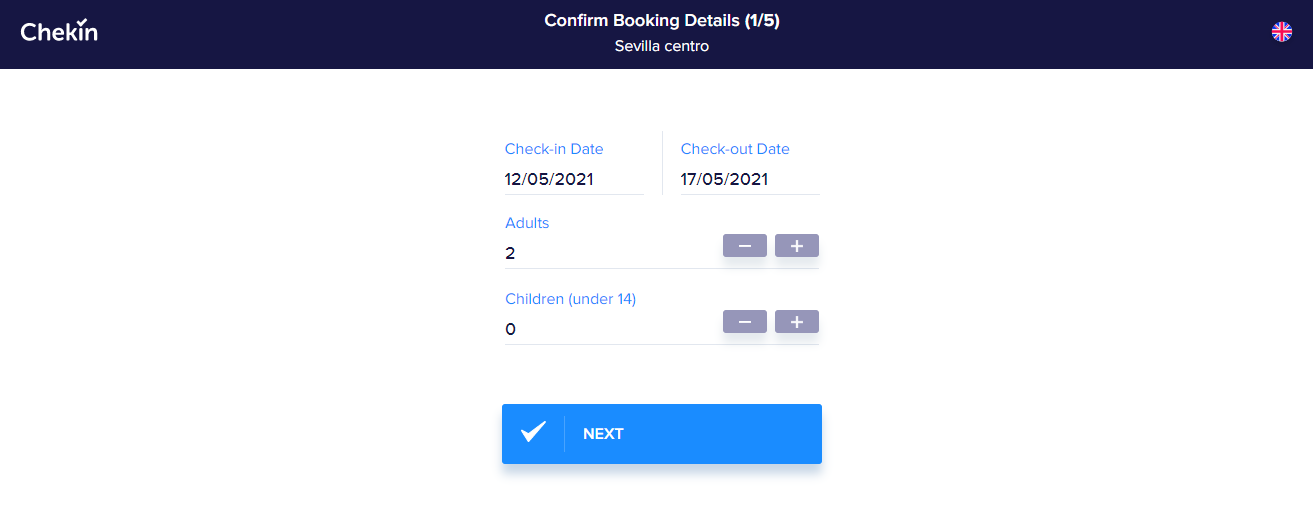
Task: Click the Adults label
Action: click(527, 223)
